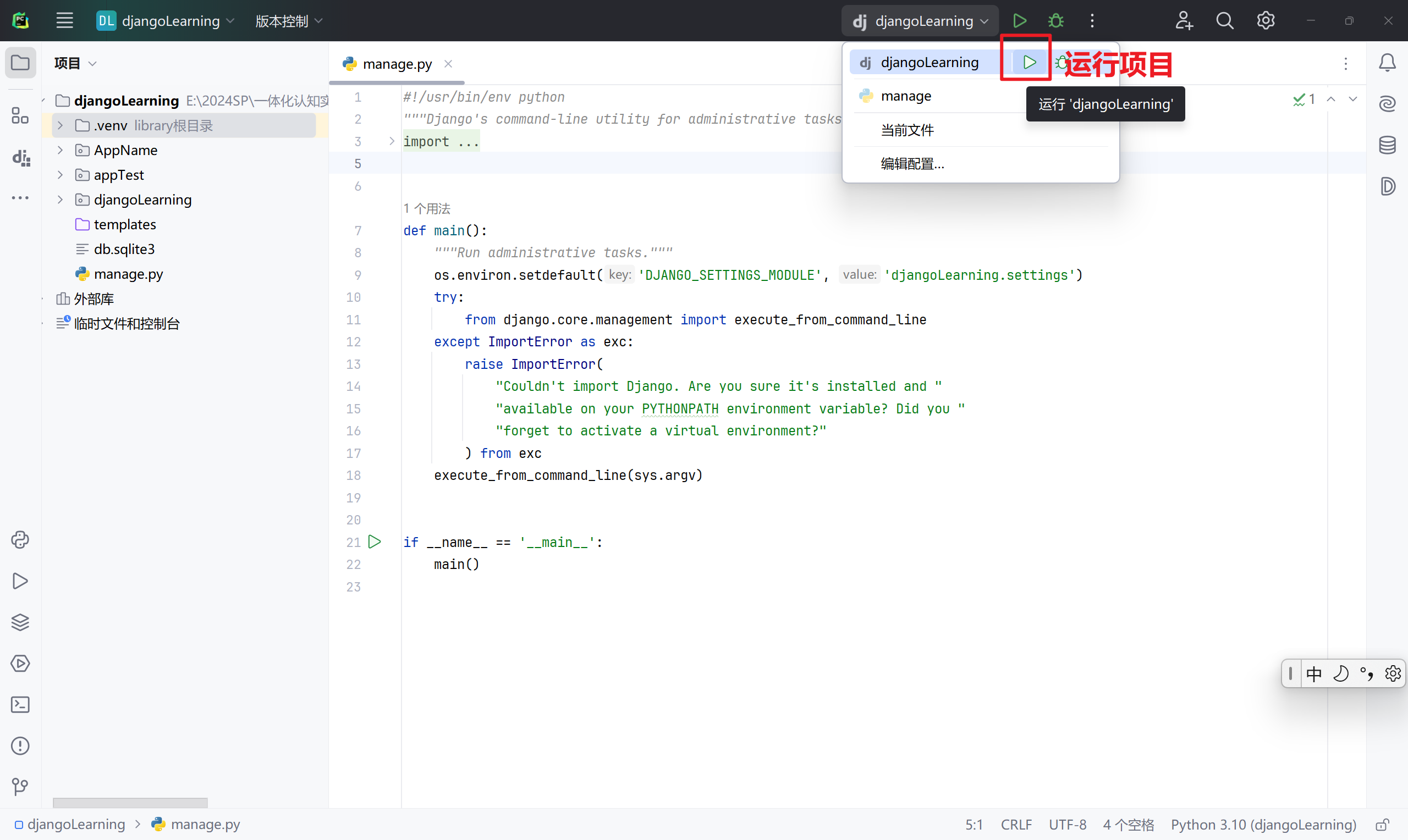Click the 1 个用法 usages hint

(x=426, y=208)
